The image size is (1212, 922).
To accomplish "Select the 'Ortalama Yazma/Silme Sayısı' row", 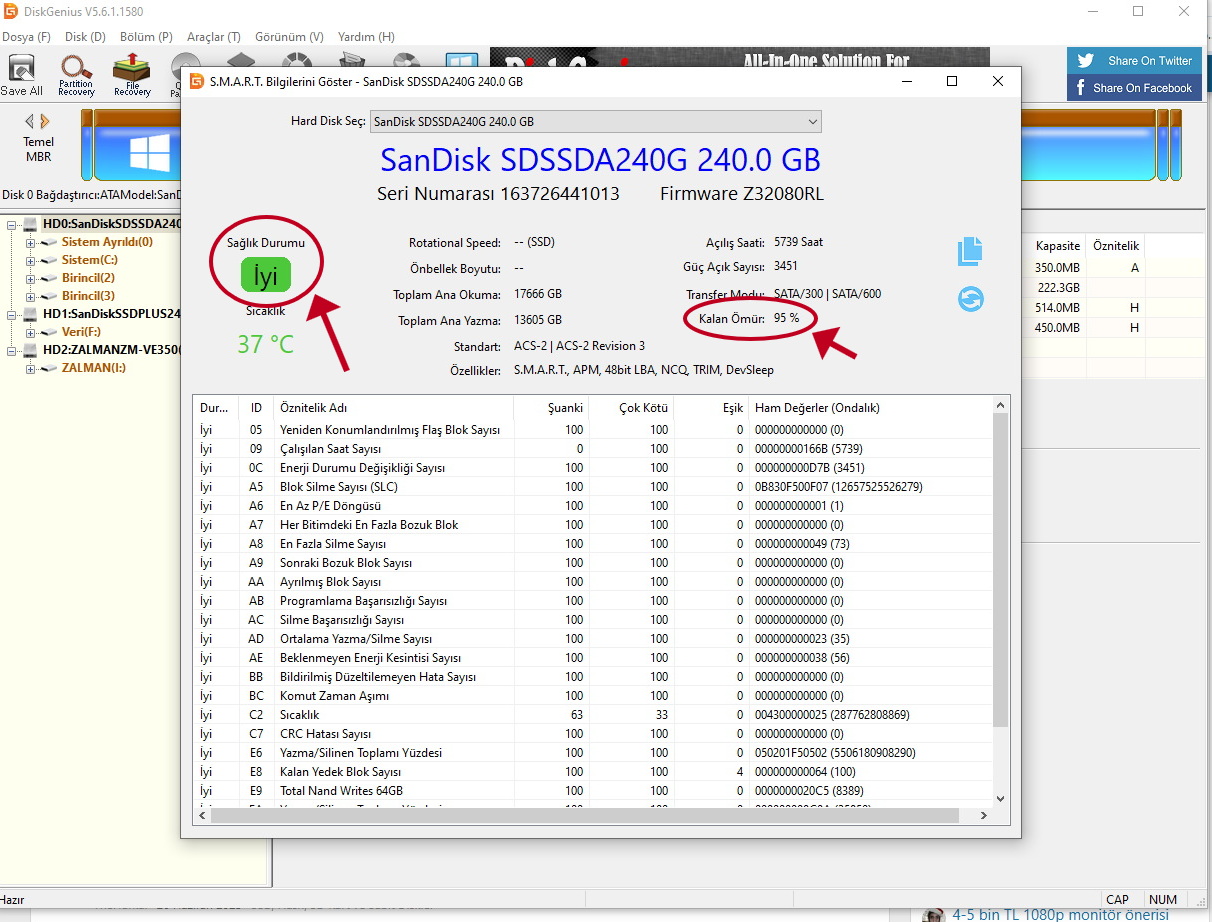I will pyautogui.click(x=593, y=639).
